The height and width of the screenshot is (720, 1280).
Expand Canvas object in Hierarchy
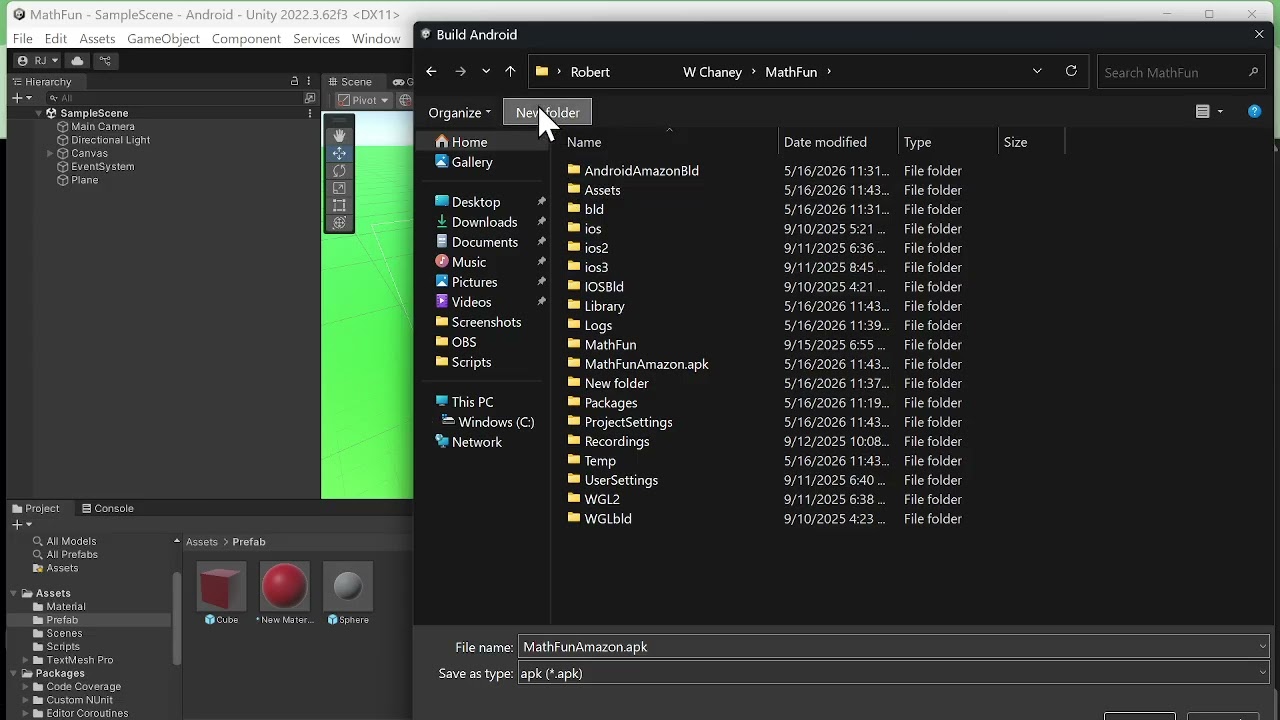(x=50, y=153)
